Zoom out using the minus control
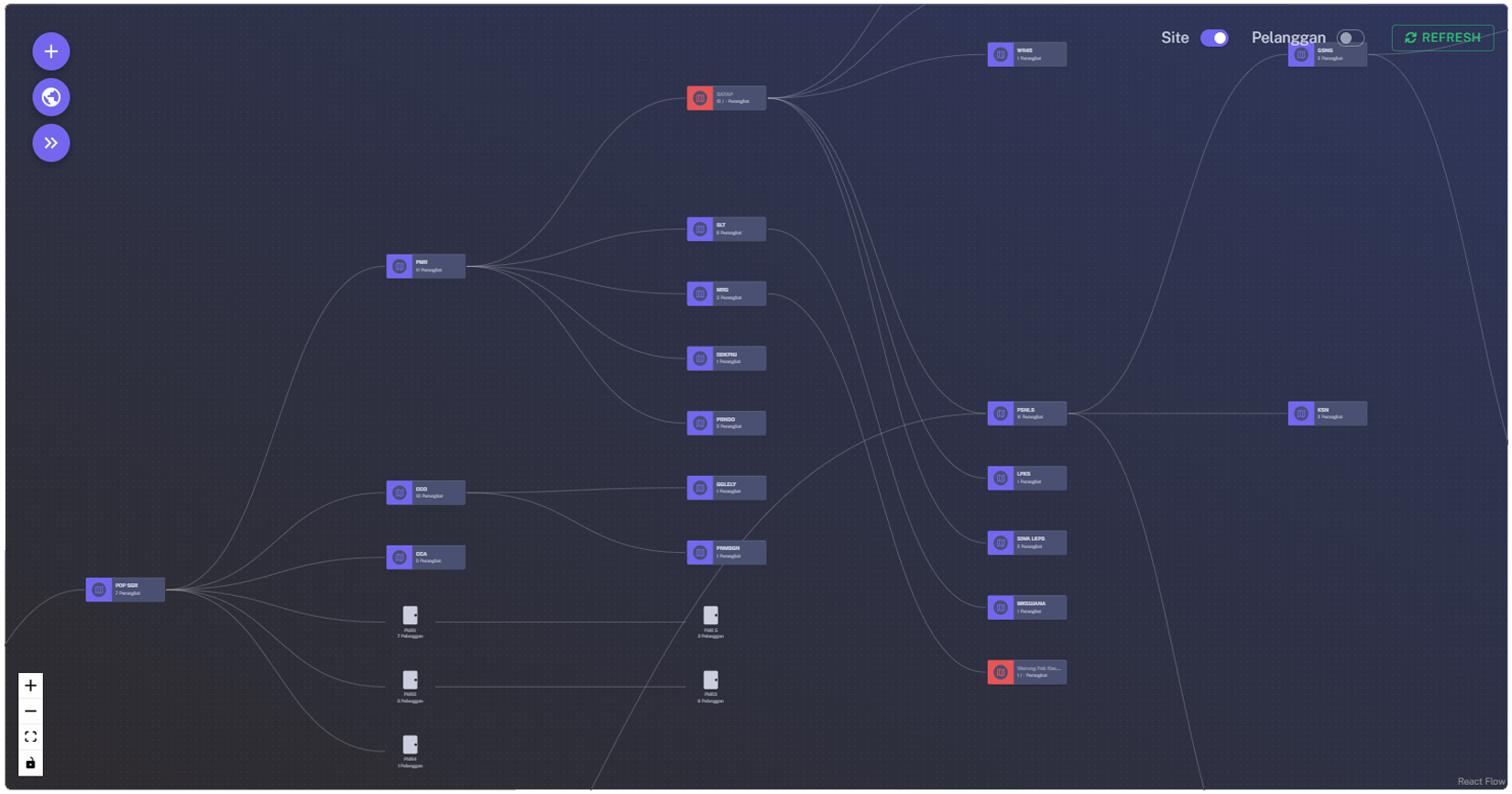 [30, 711]
